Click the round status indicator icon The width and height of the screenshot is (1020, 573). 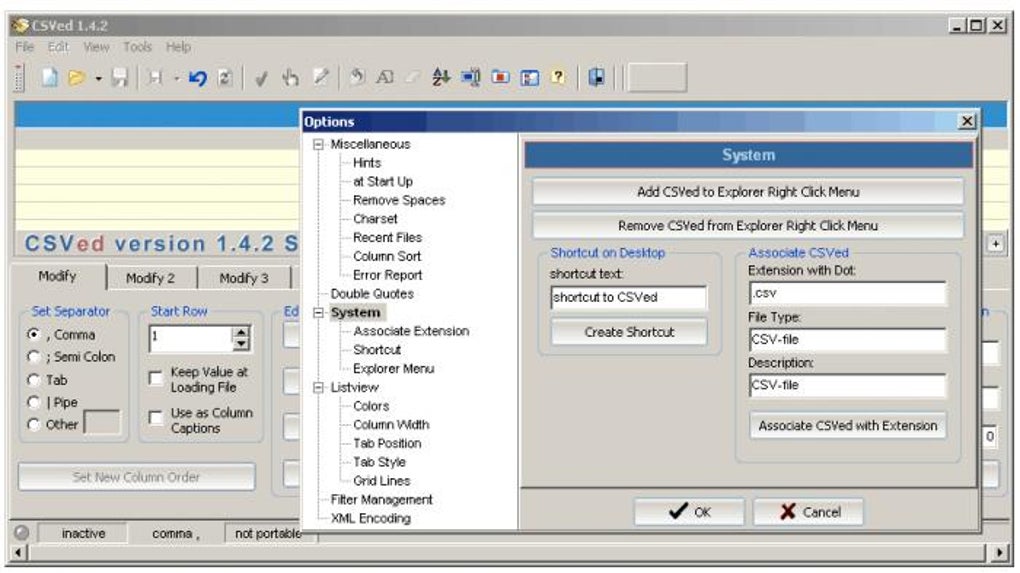click(x=21, y=533)
